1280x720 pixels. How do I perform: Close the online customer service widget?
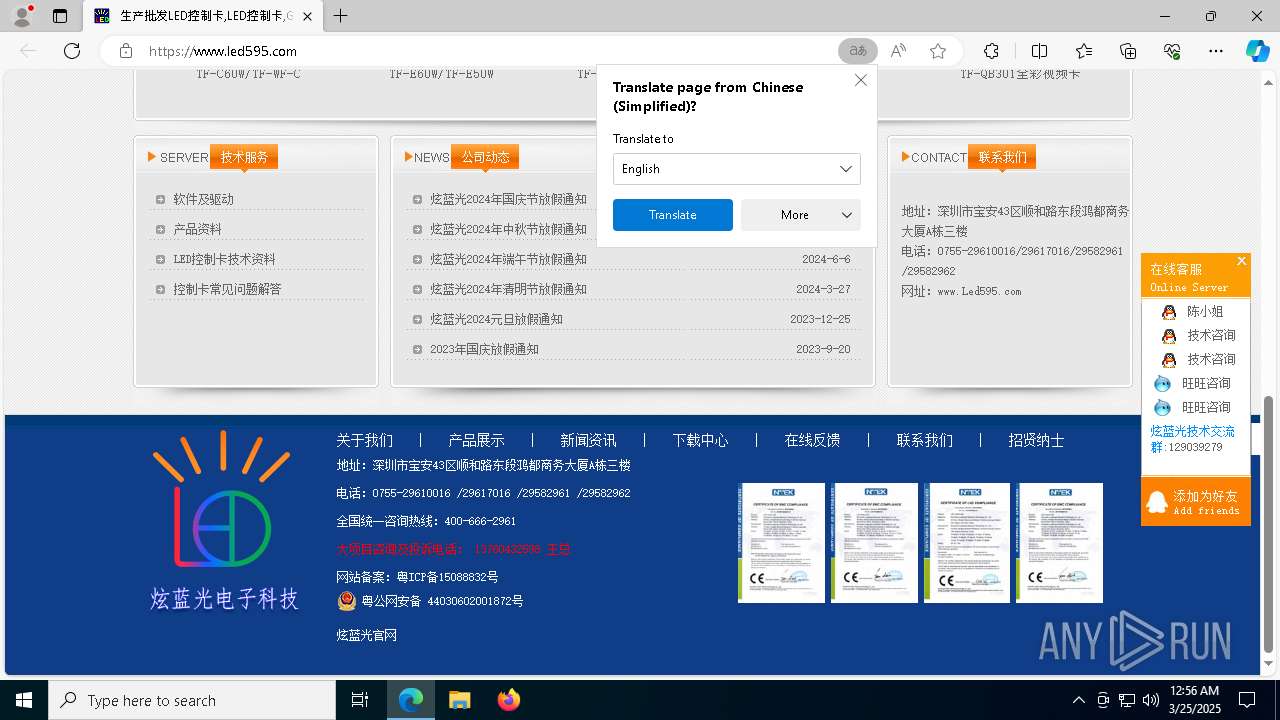(x=1242, y=261)
